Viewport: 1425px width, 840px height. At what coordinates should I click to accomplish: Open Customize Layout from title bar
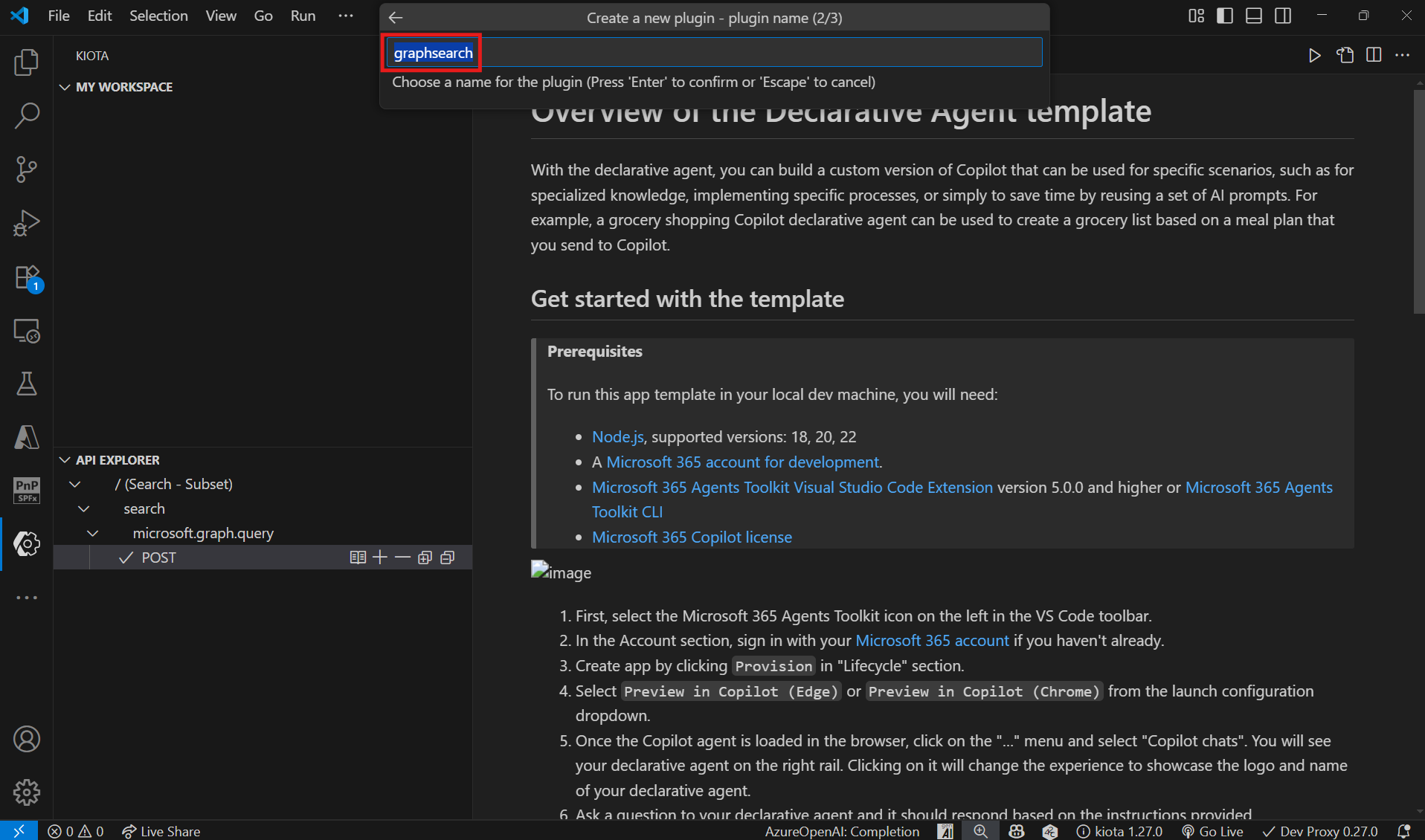tap(1196, 16)
